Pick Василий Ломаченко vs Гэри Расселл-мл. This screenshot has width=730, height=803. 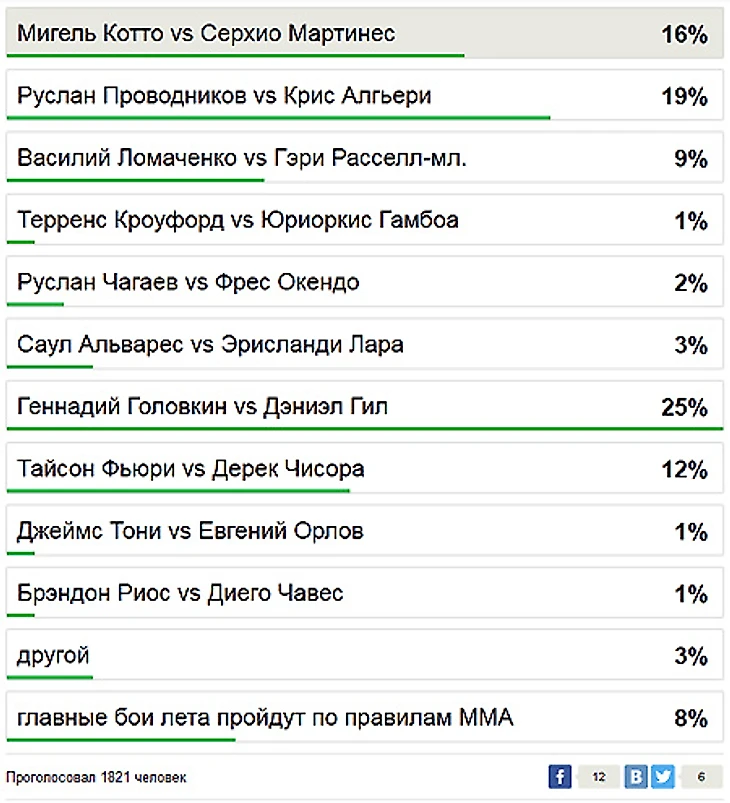242,158
